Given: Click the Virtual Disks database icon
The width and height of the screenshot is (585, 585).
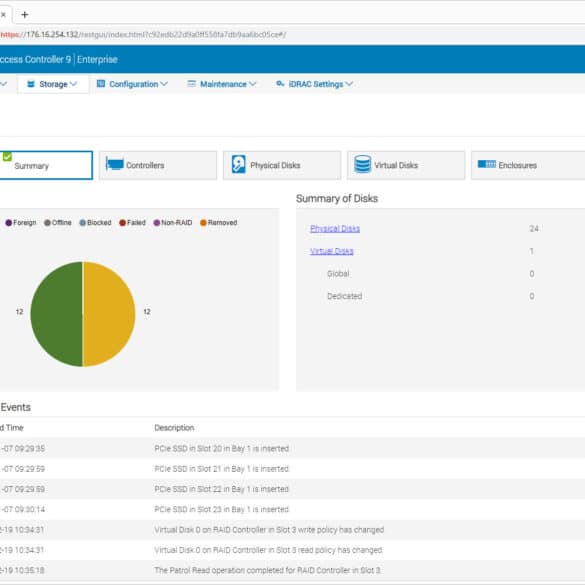Looking at the screenshot, I should click(362, 164).
